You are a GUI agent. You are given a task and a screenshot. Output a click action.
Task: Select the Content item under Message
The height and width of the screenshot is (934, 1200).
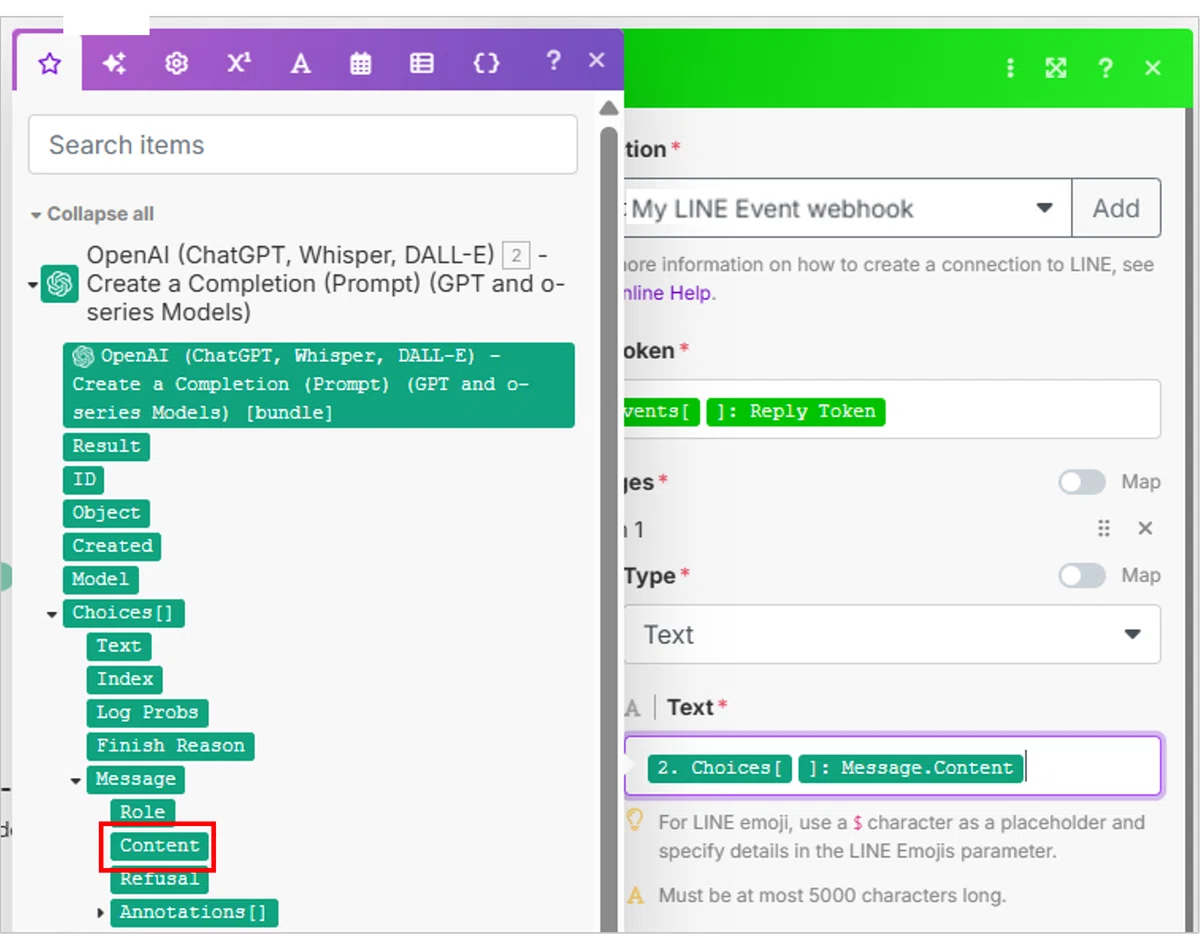click(x=160, y=846)
